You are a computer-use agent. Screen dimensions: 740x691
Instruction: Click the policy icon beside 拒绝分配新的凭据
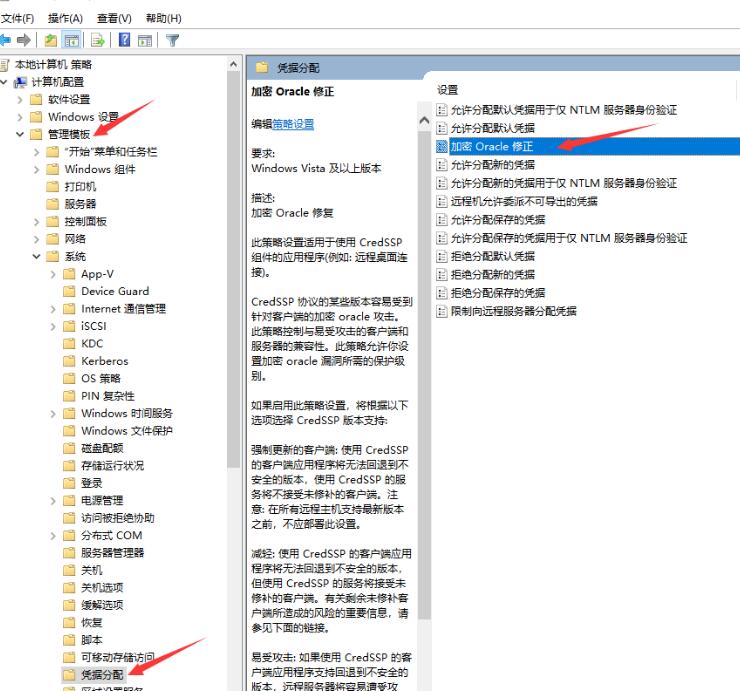point(441,275)
